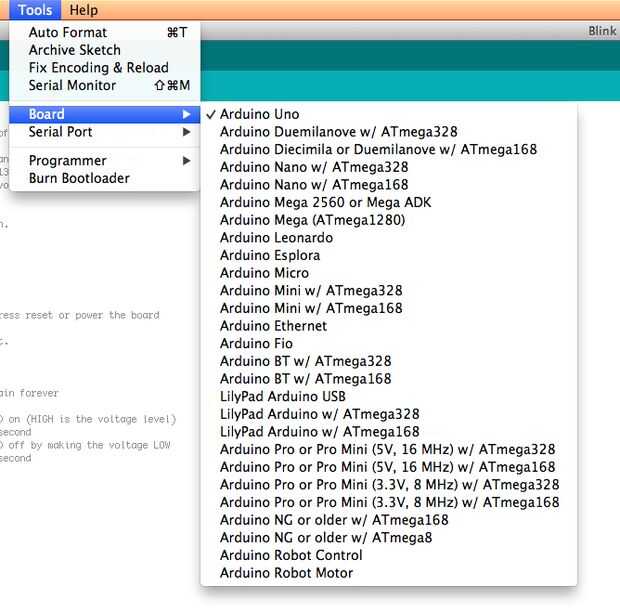Select Arduino NG or older w/ ATmega168
The height and width of the screenshot is (612, 620).
coord(389,520)
